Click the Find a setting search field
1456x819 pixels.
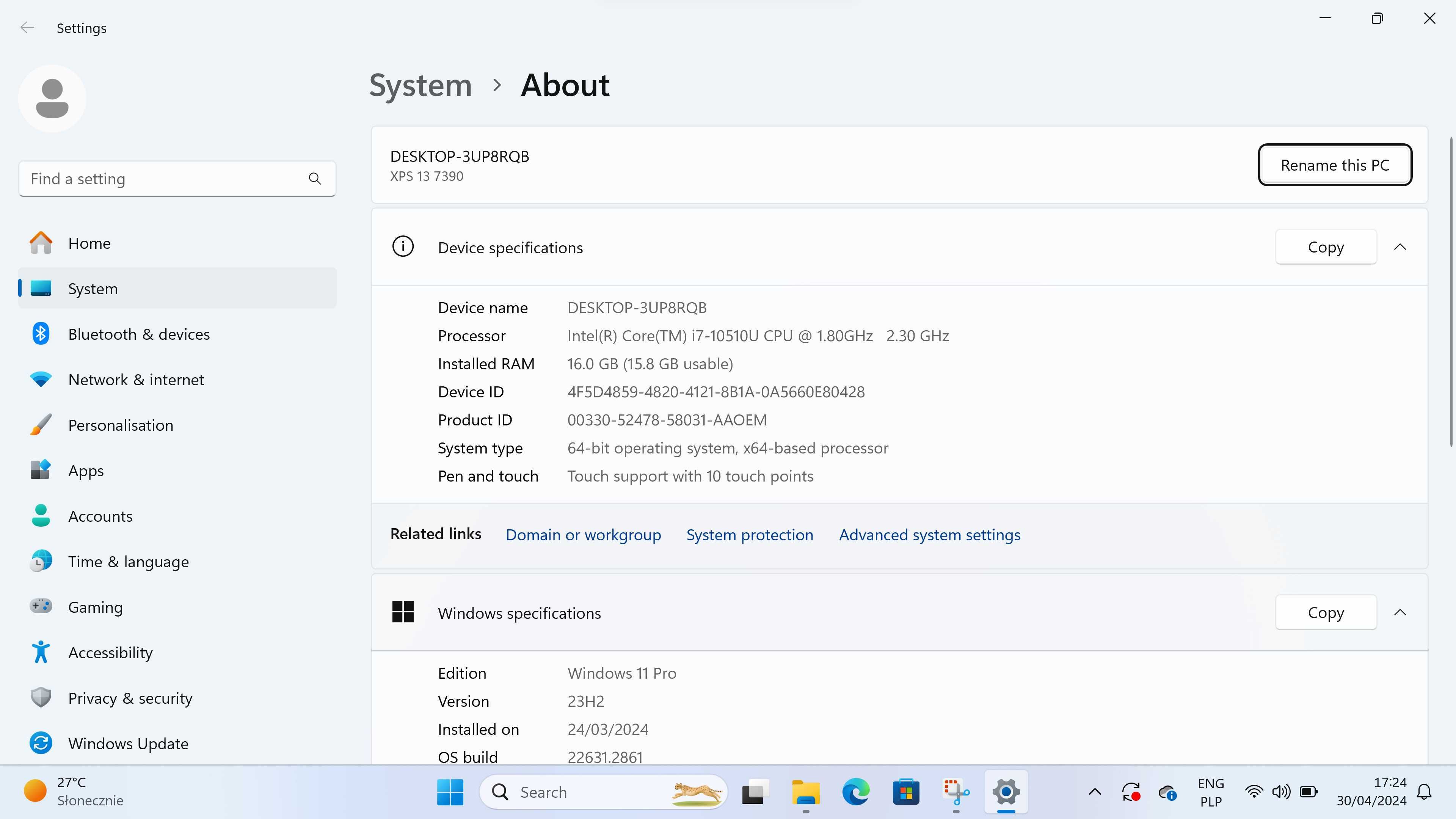[x=177, y=179]
